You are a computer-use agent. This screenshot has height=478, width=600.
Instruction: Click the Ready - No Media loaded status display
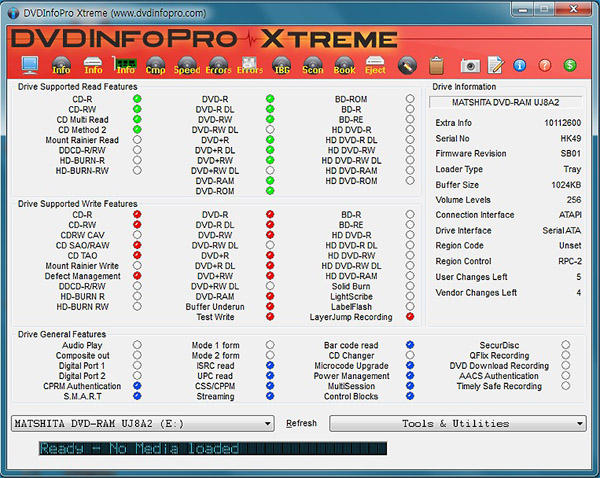click(213, 448)
